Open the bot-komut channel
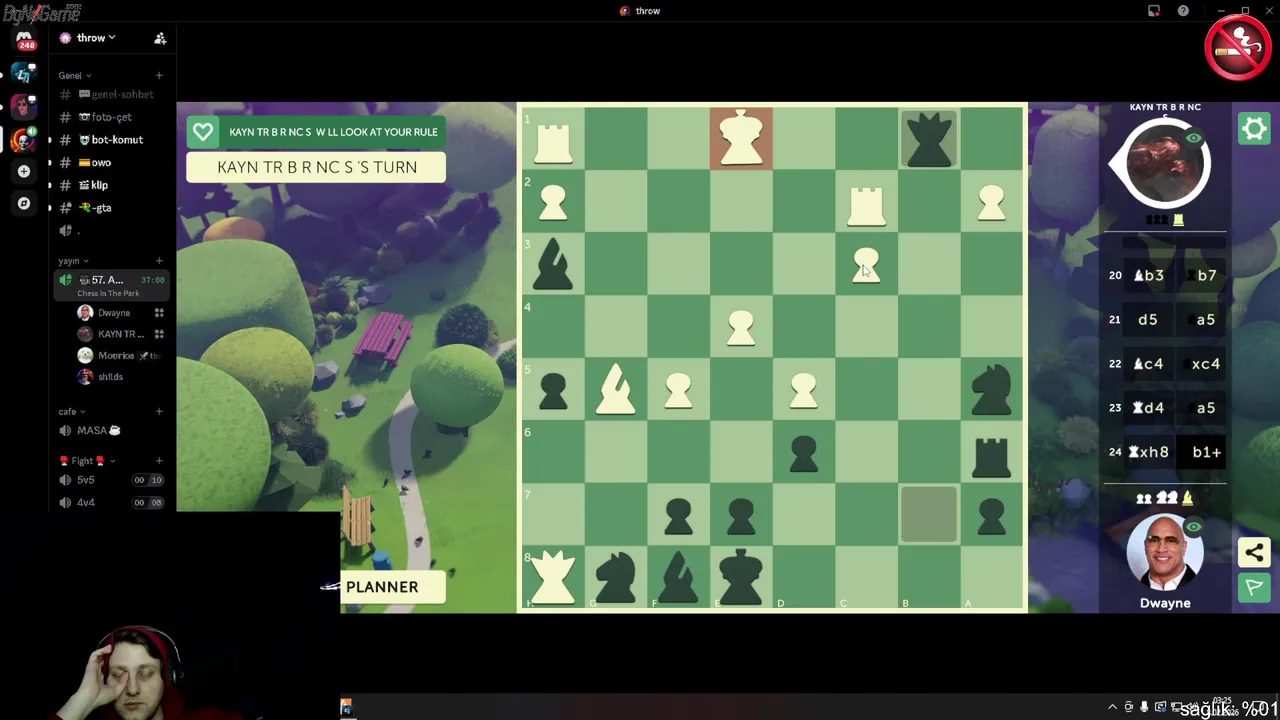Screen dimensions: 1280x720 (110, 140)
